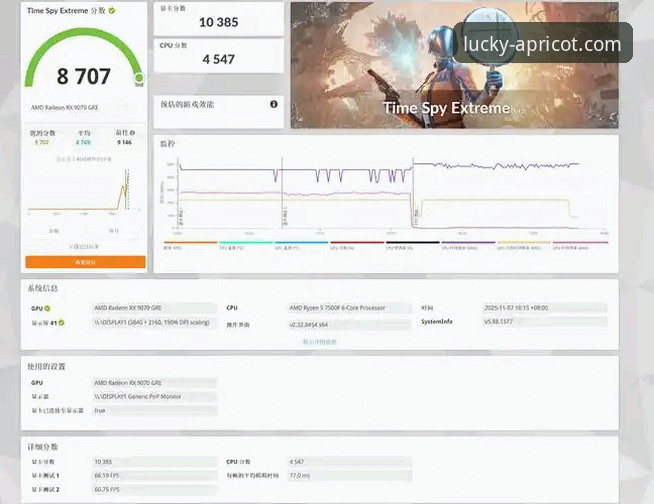
Task: Click the info icon in estimated game performance
Action: [x=273, y=104]
